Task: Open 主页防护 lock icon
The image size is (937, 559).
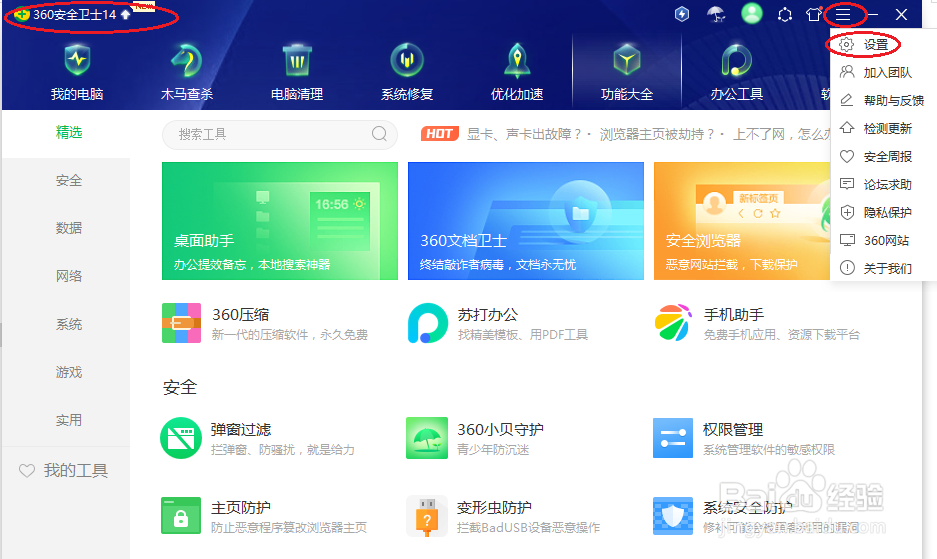Action: tap(180, 515)
